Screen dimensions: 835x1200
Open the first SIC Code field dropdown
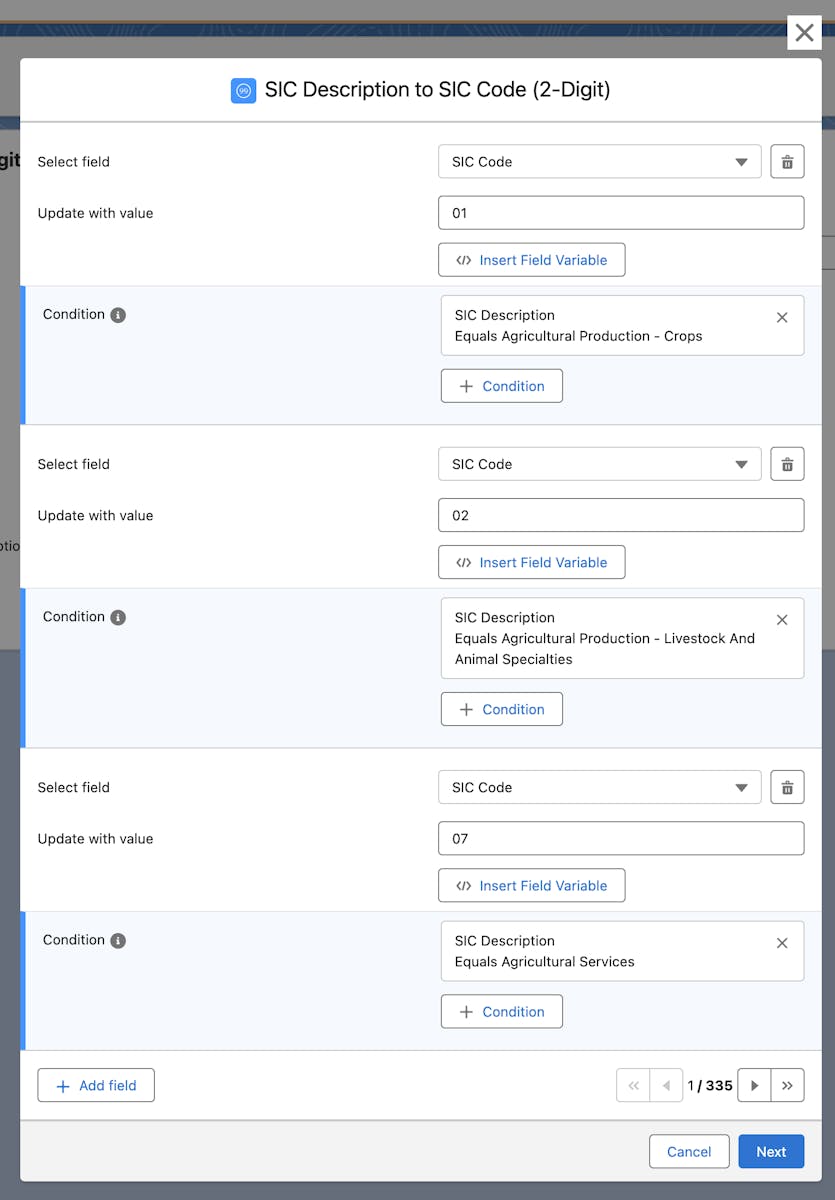pos(599,161)
